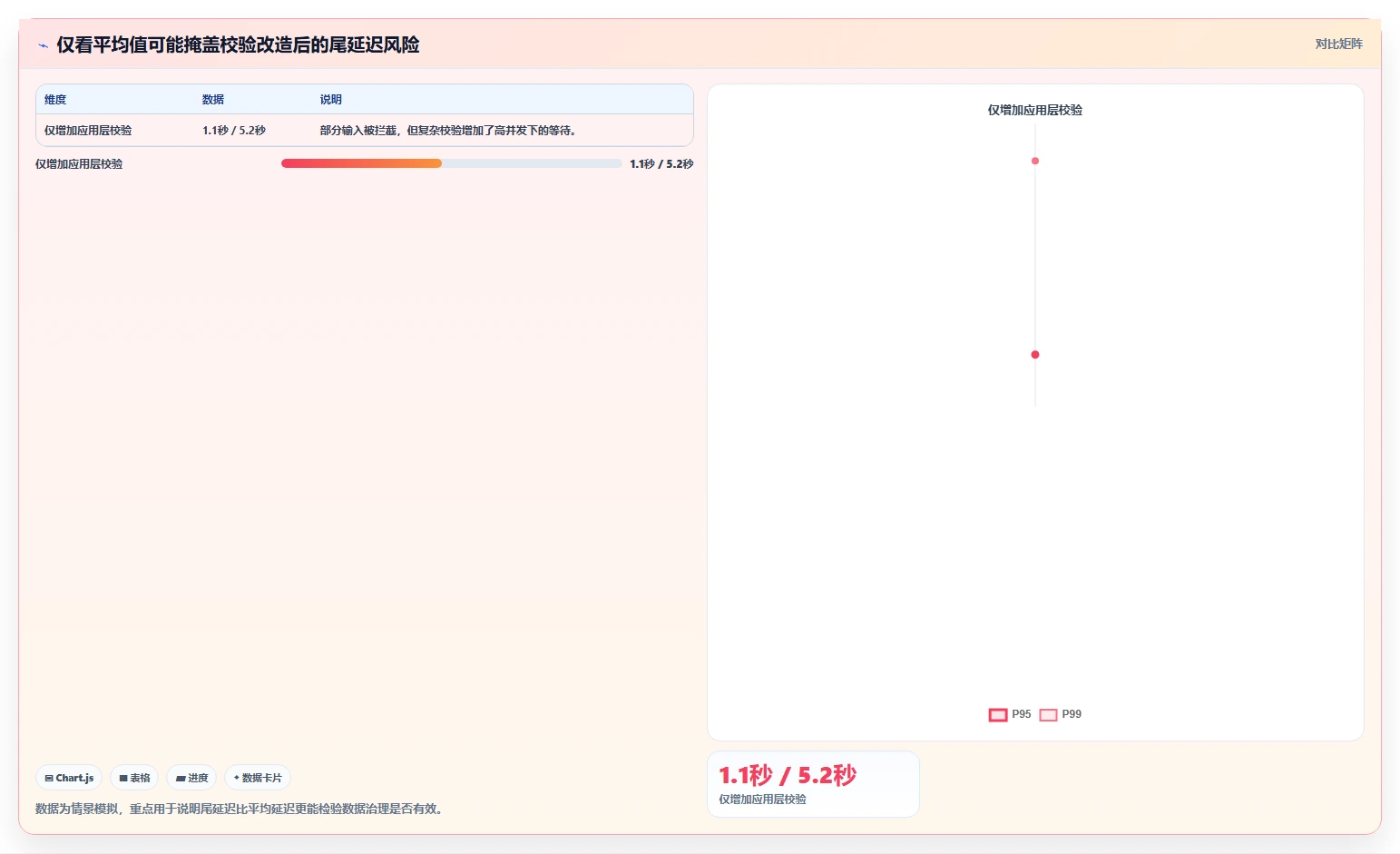Image resolution: width=1400 pixels, height=854 pixels.
Task: Click the P95 legend label text
Action: click(x=1022, y=714)
